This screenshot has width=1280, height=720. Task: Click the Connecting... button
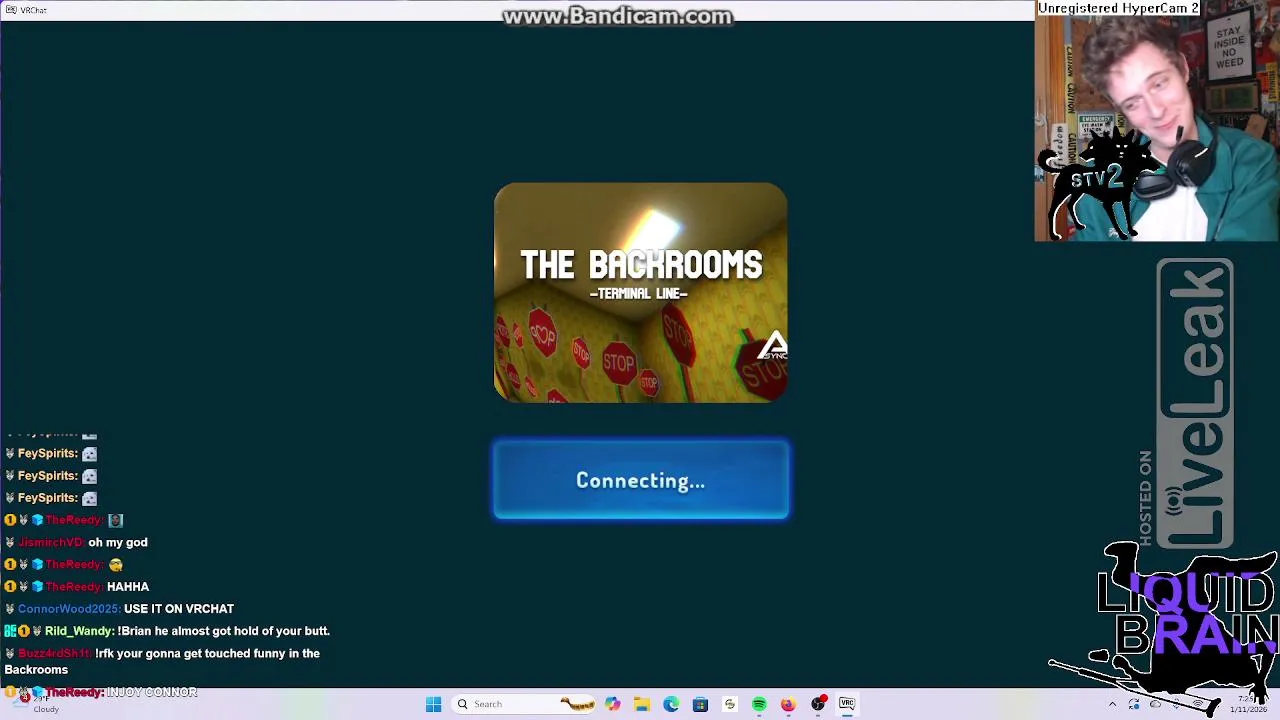pos(640,480)
